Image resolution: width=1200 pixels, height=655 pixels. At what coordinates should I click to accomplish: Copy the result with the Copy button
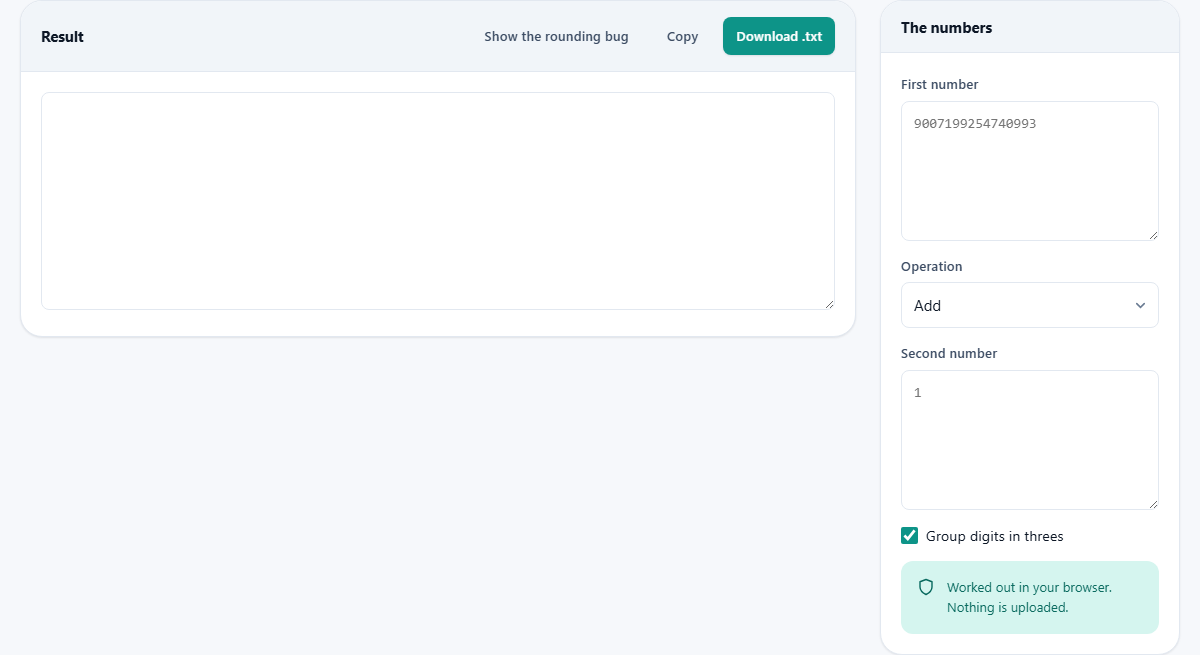(x=683, y=36)
